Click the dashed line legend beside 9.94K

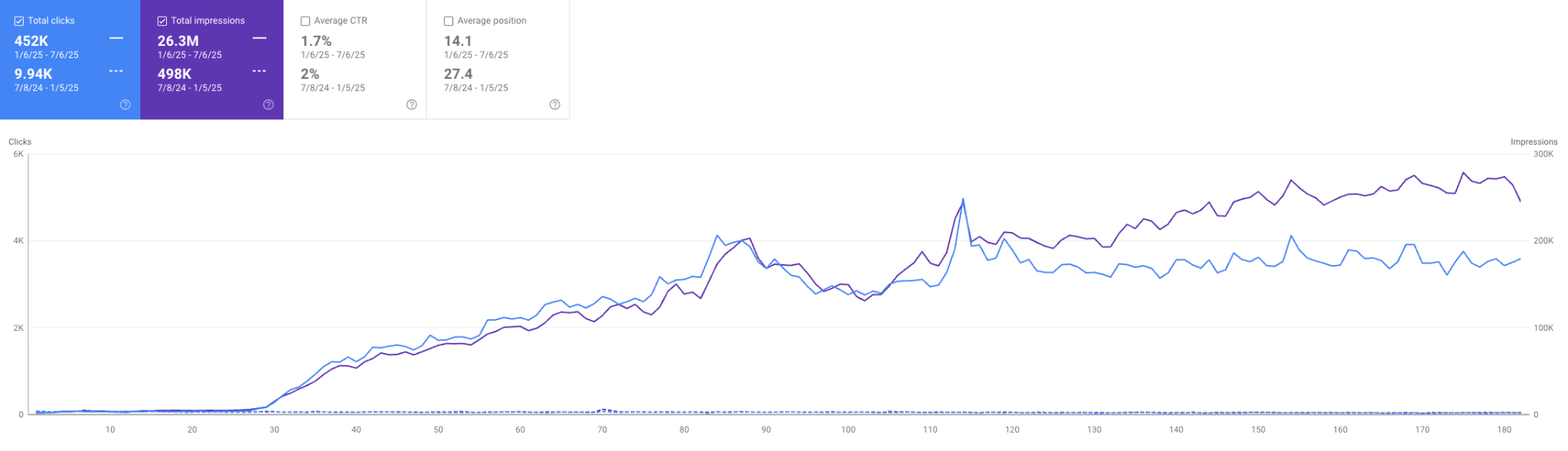(116, 71)
